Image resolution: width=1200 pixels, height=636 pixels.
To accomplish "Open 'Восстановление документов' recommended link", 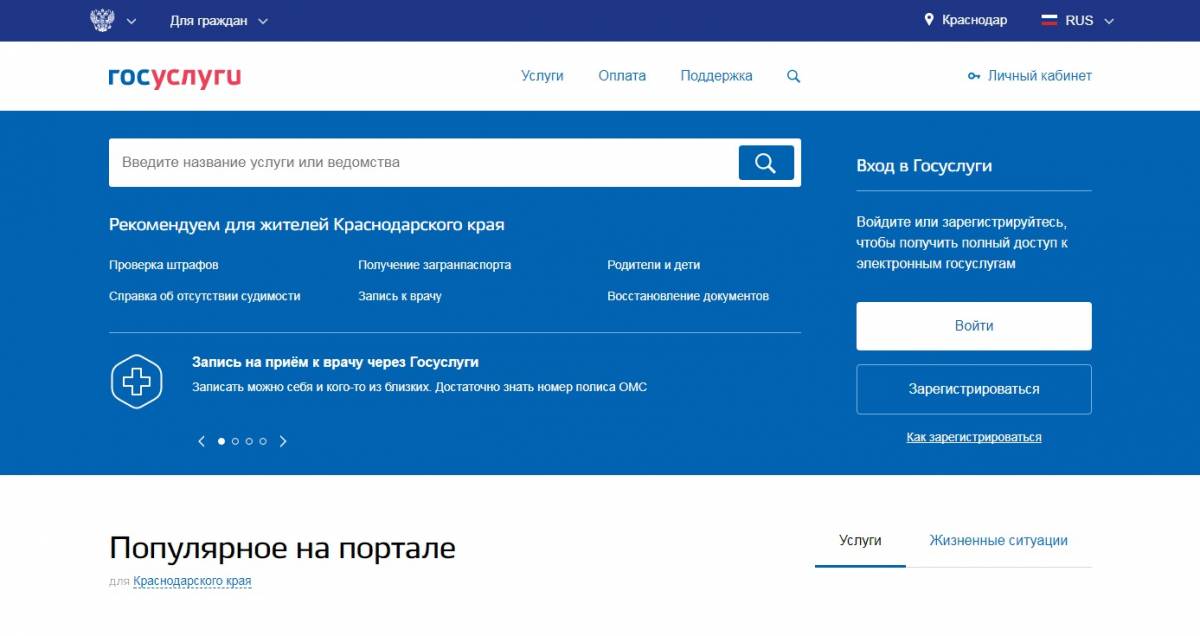I will click(x=688, y=296).
